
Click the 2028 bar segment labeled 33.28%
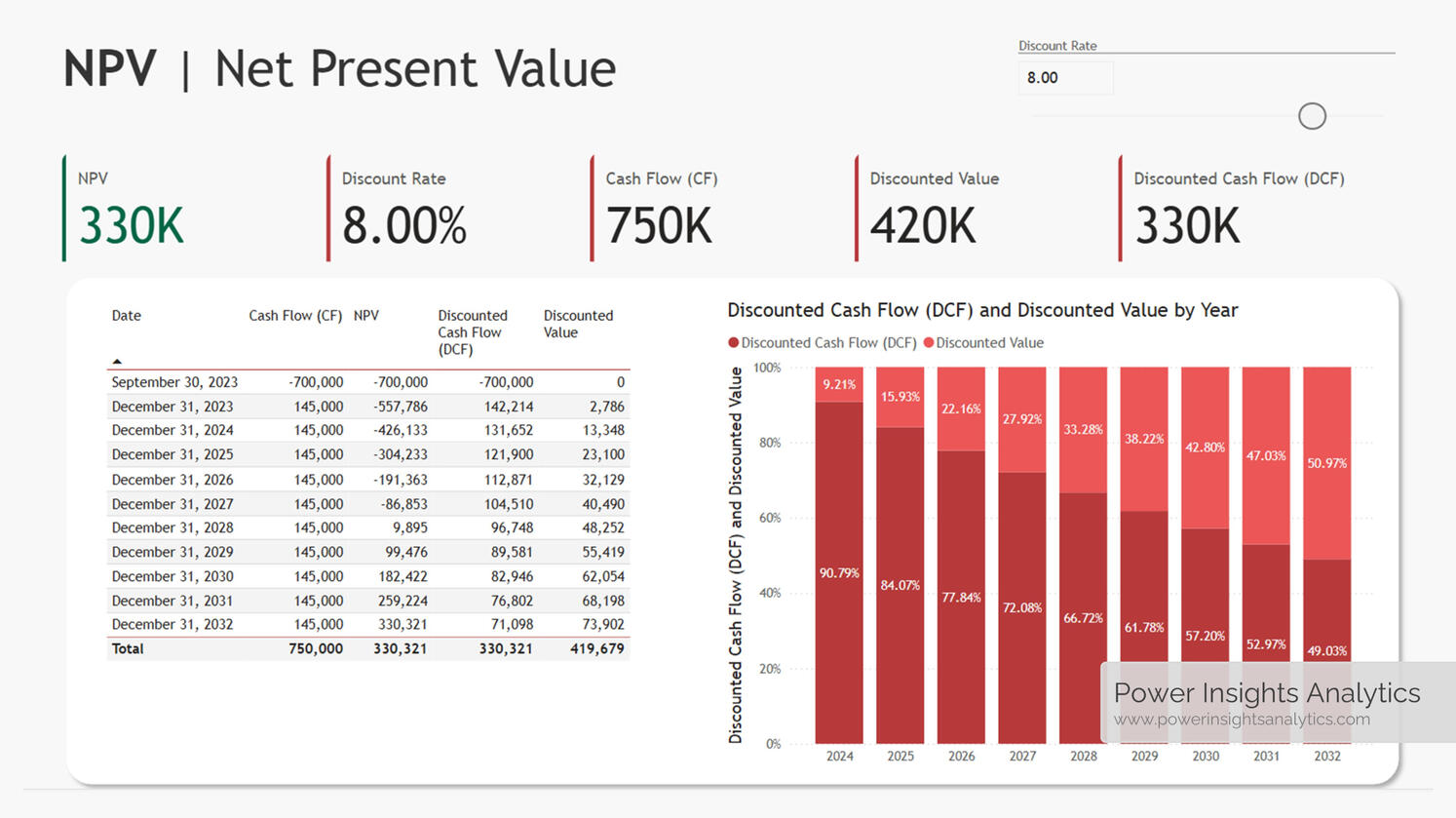(1083, 430)
